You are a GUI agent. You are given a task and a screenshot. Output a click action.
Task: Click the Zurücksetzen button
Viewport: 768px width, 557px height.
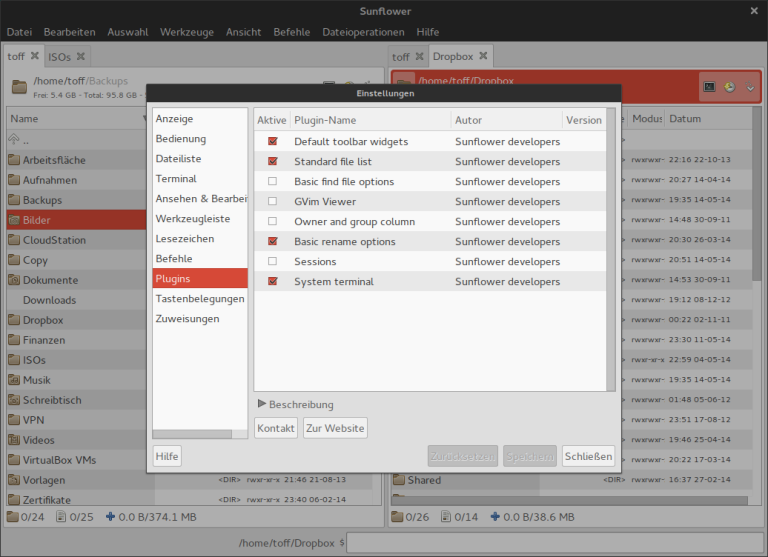point(462,456)
